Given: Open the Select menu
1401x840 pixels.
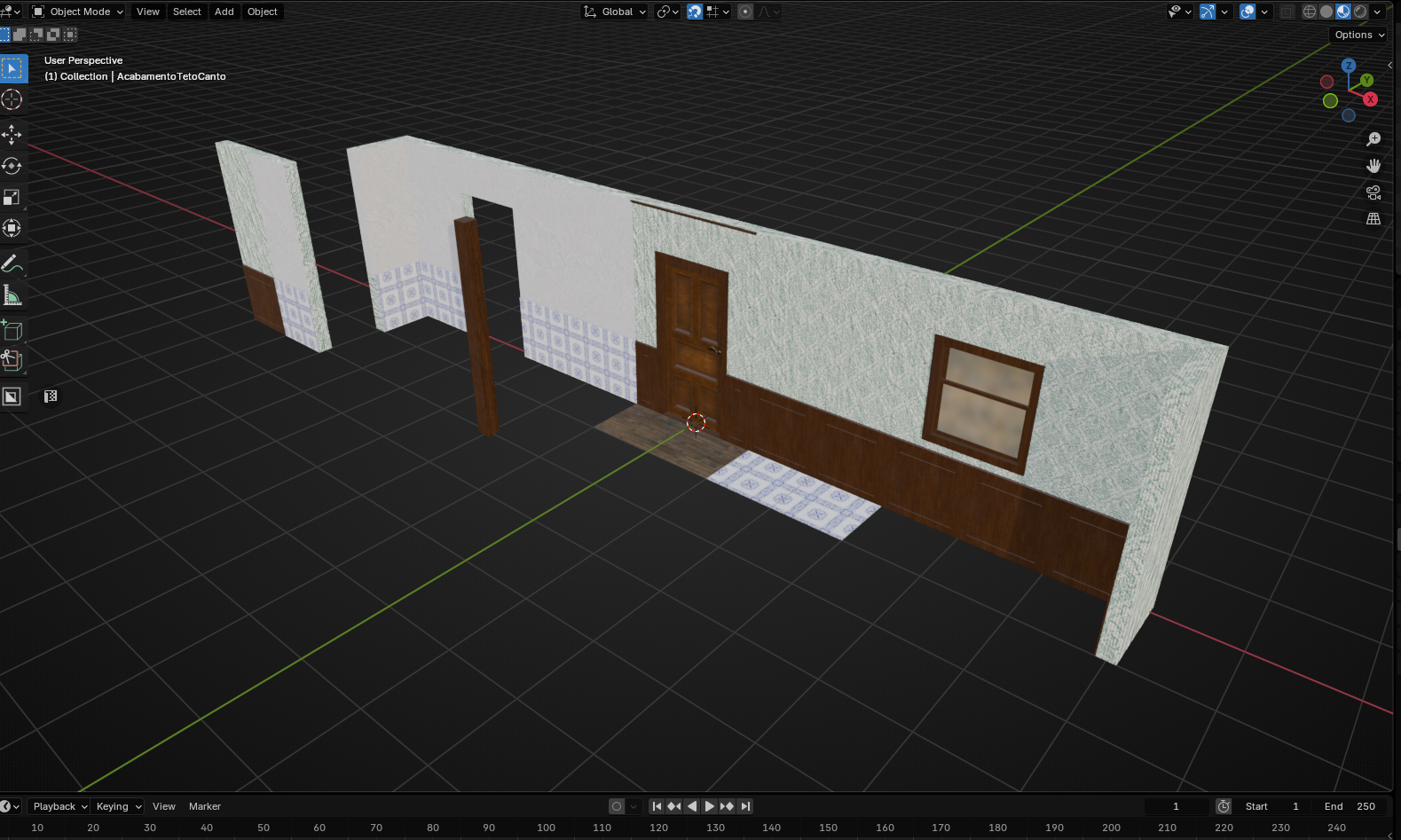Looking at the screenshot, I should (x=187, y=12).
